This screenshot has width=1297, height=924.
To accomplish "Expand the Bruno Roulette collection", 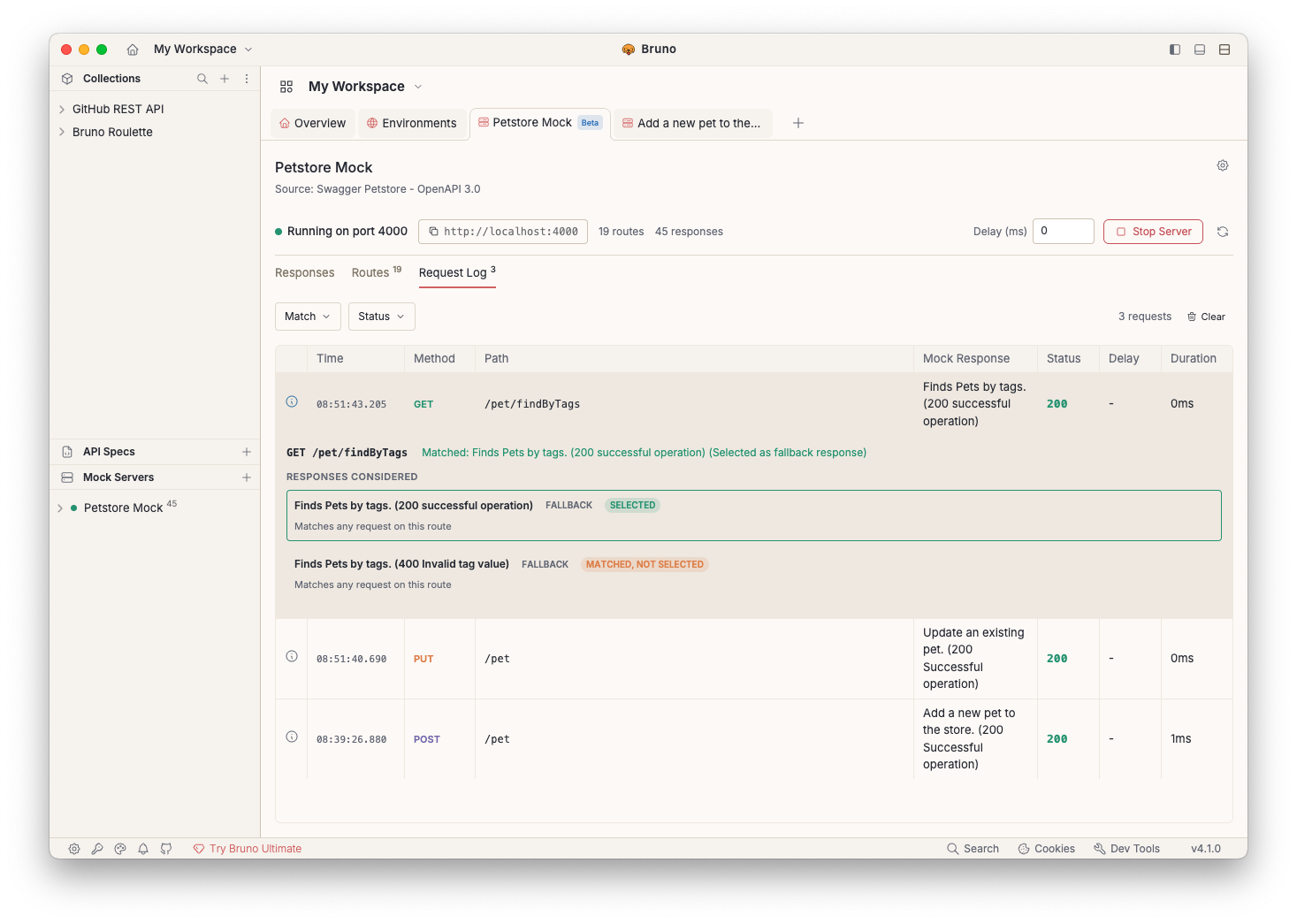I will click(x=62, y=133).
